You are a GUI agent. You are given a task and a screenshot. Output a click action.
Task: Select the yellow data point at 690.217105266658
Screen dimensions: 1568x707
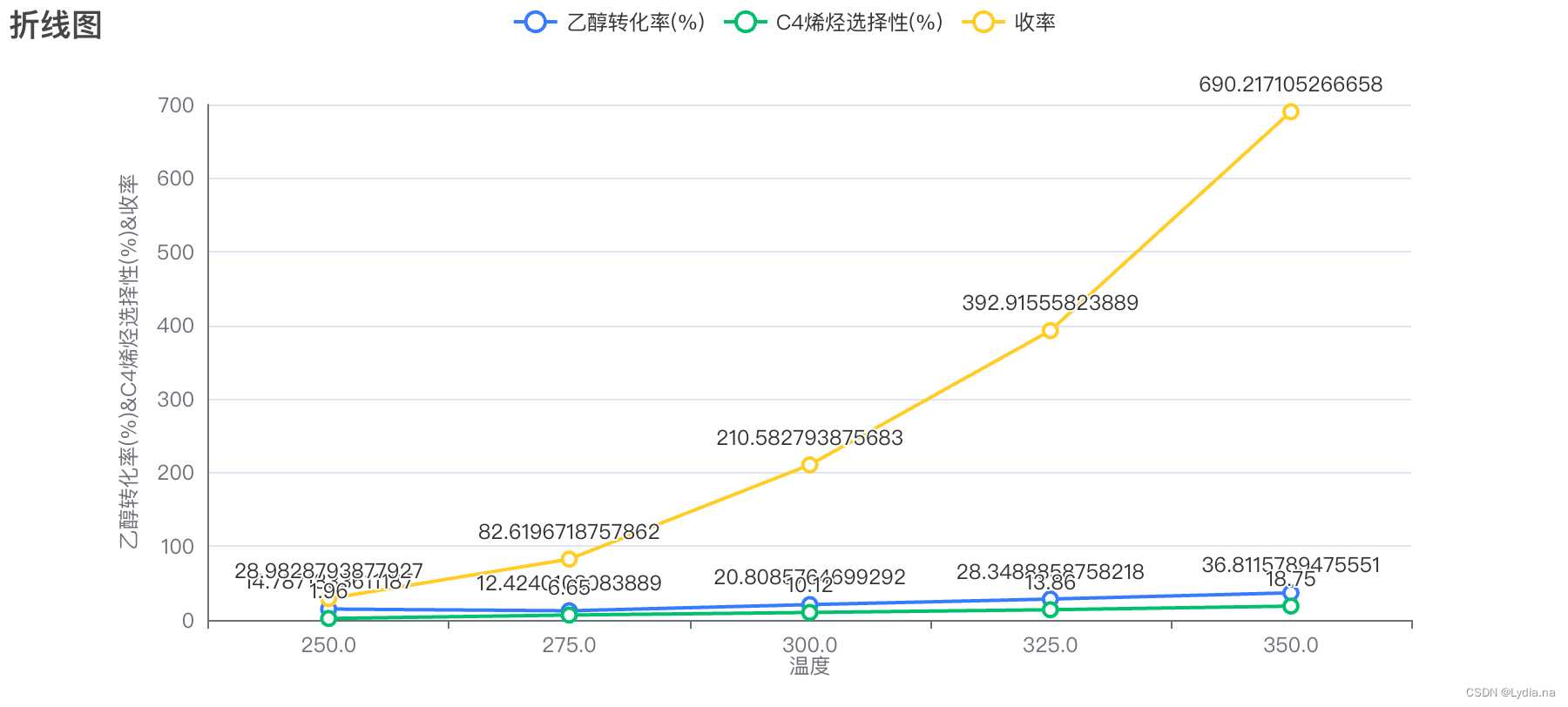tap(1291, 111)
